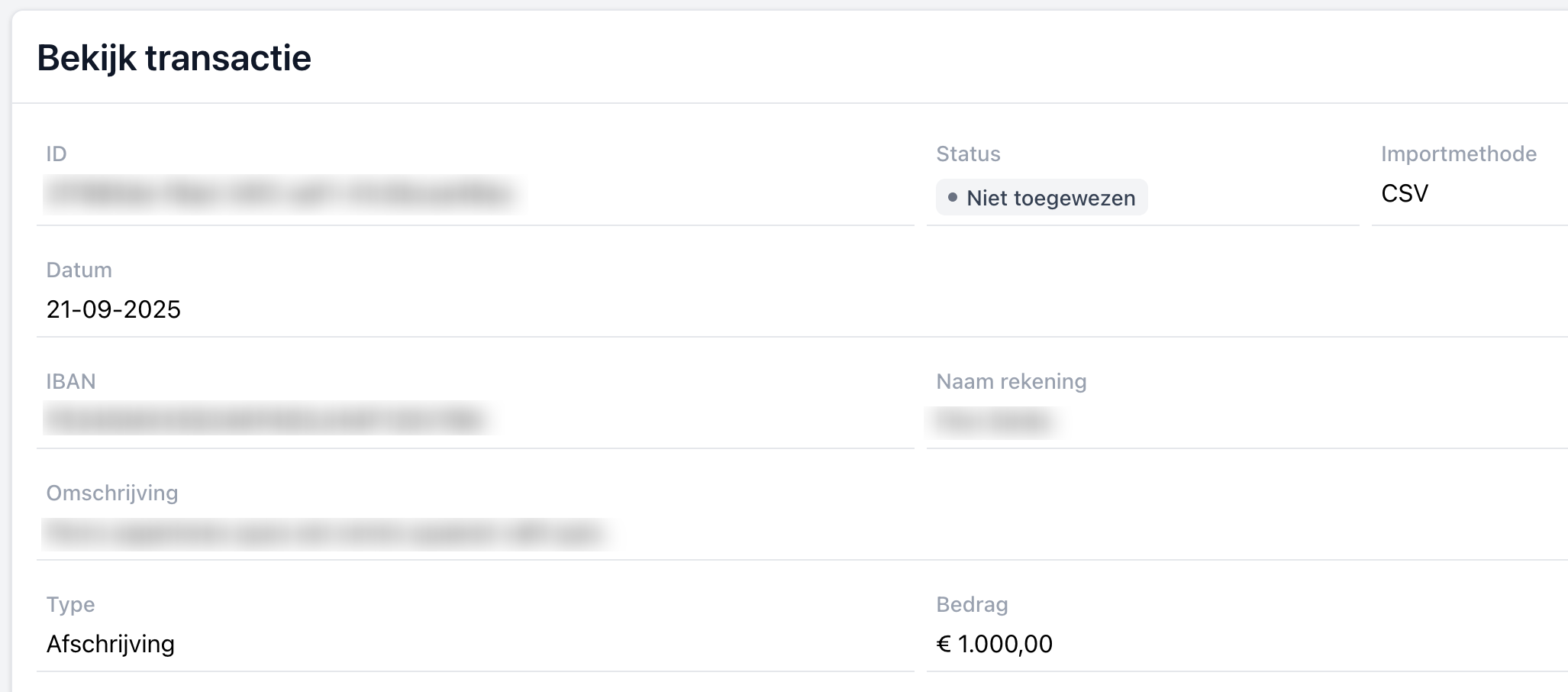Viewport: 1568px width, 692px height.
Task: Select the date 21-09-2025
Action: pos(114,309)
